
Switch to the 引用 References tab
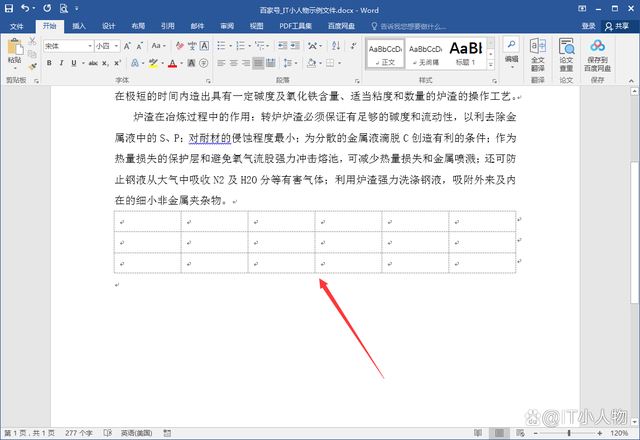click(167, 26)
